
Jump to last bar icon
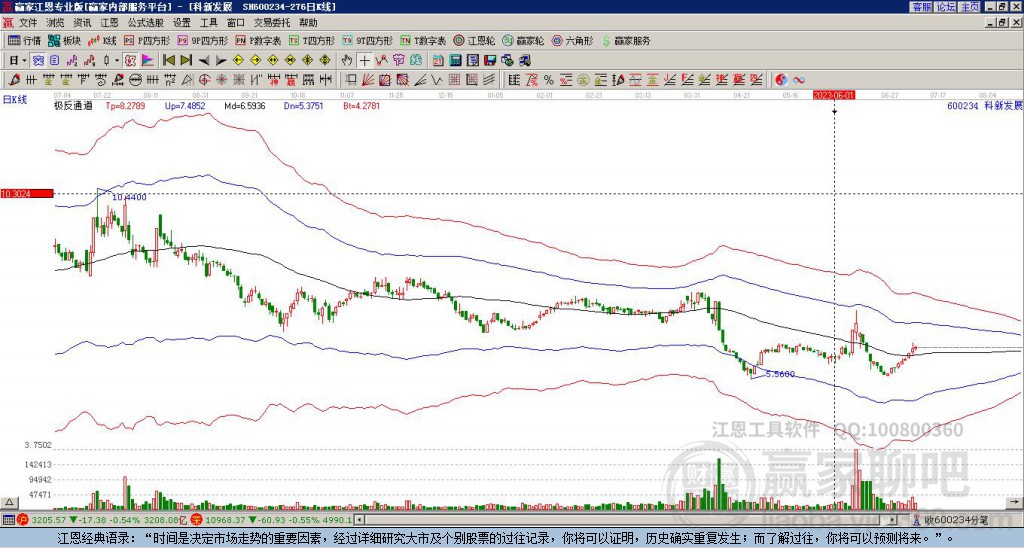(x=186, y=61)
